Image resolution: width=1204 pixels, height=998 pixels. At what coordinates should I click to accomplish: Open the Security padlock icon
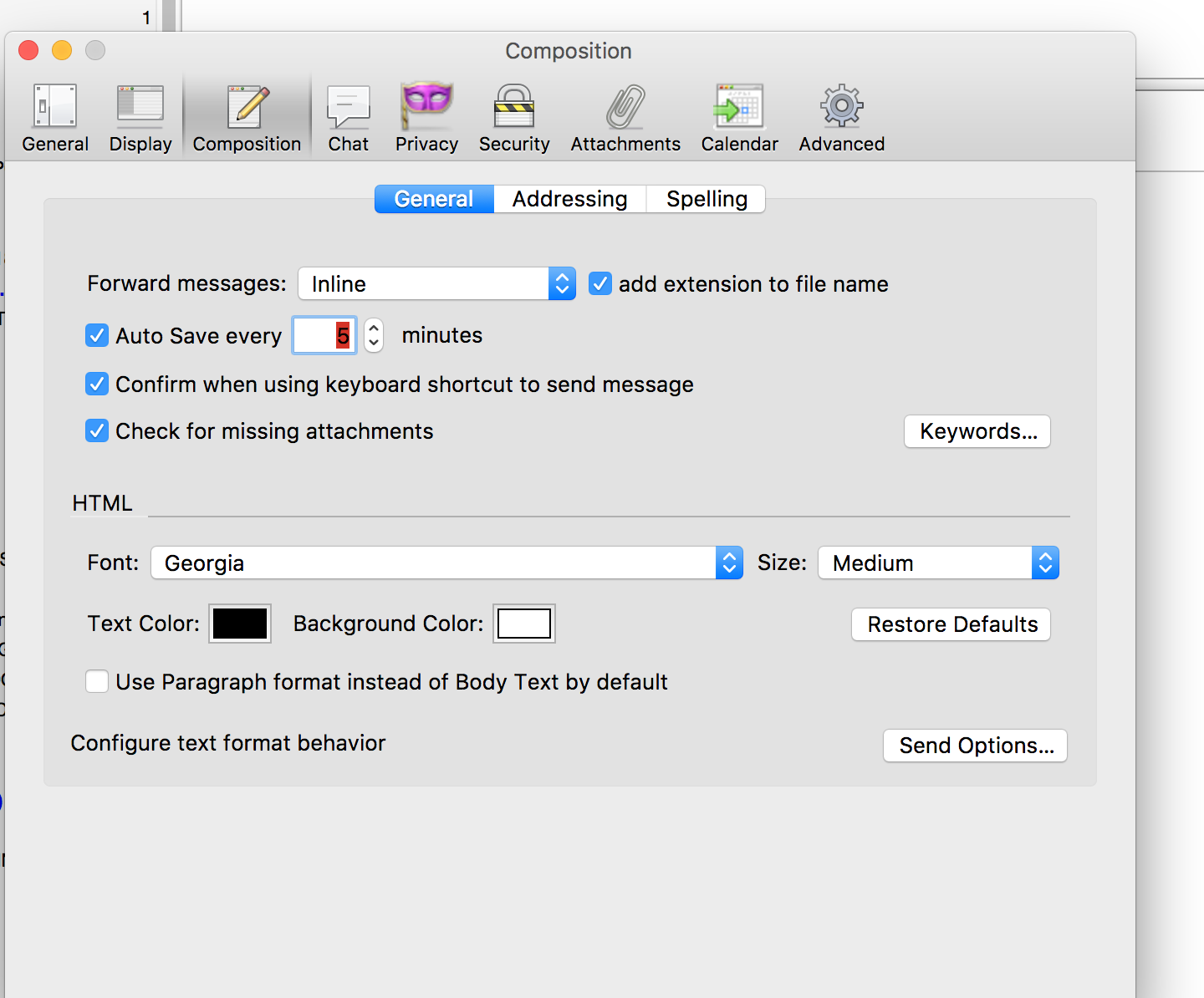514,106
